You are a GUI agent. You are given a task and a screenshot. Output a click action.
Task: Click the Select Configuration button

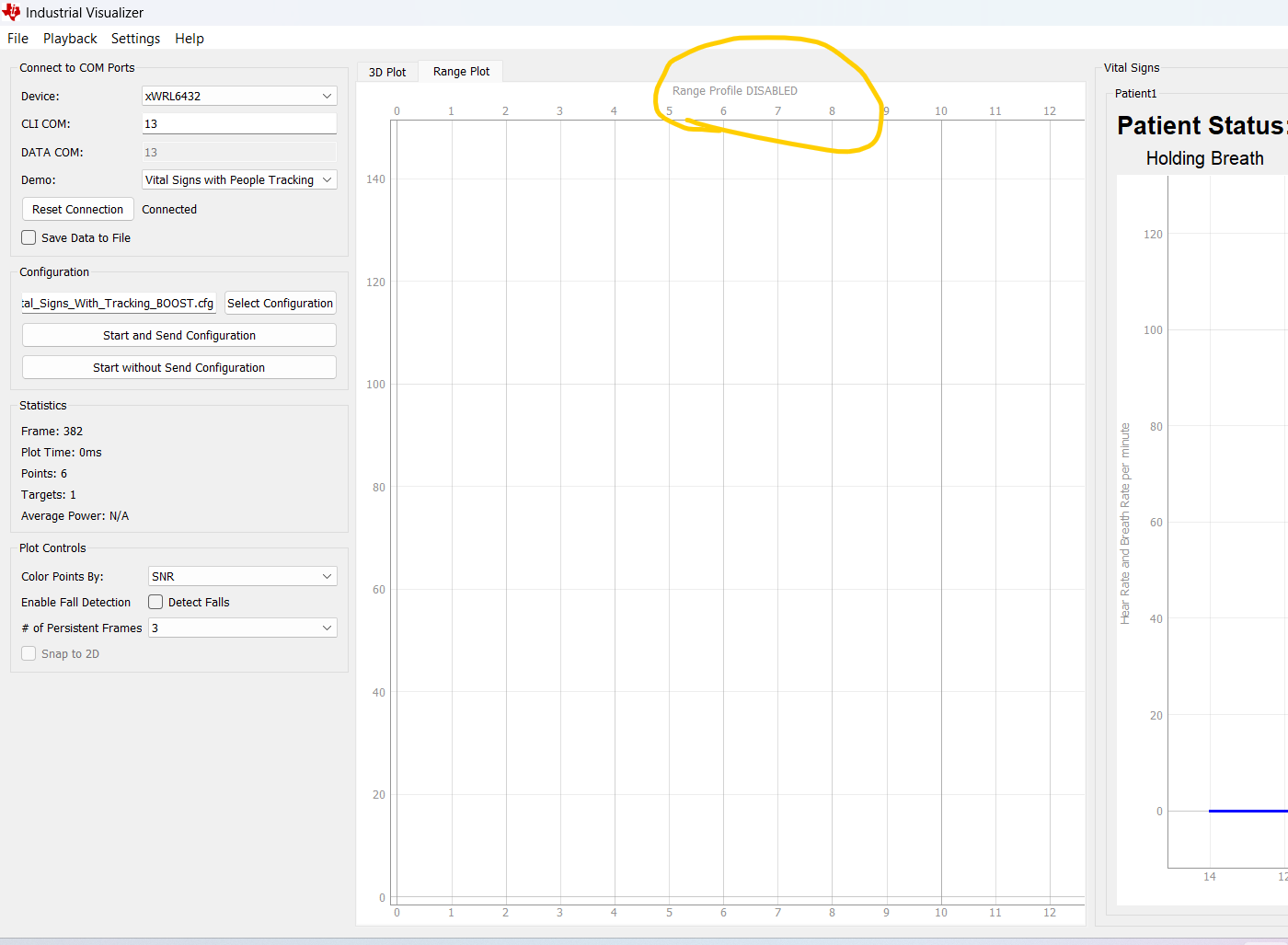(281, 303)
